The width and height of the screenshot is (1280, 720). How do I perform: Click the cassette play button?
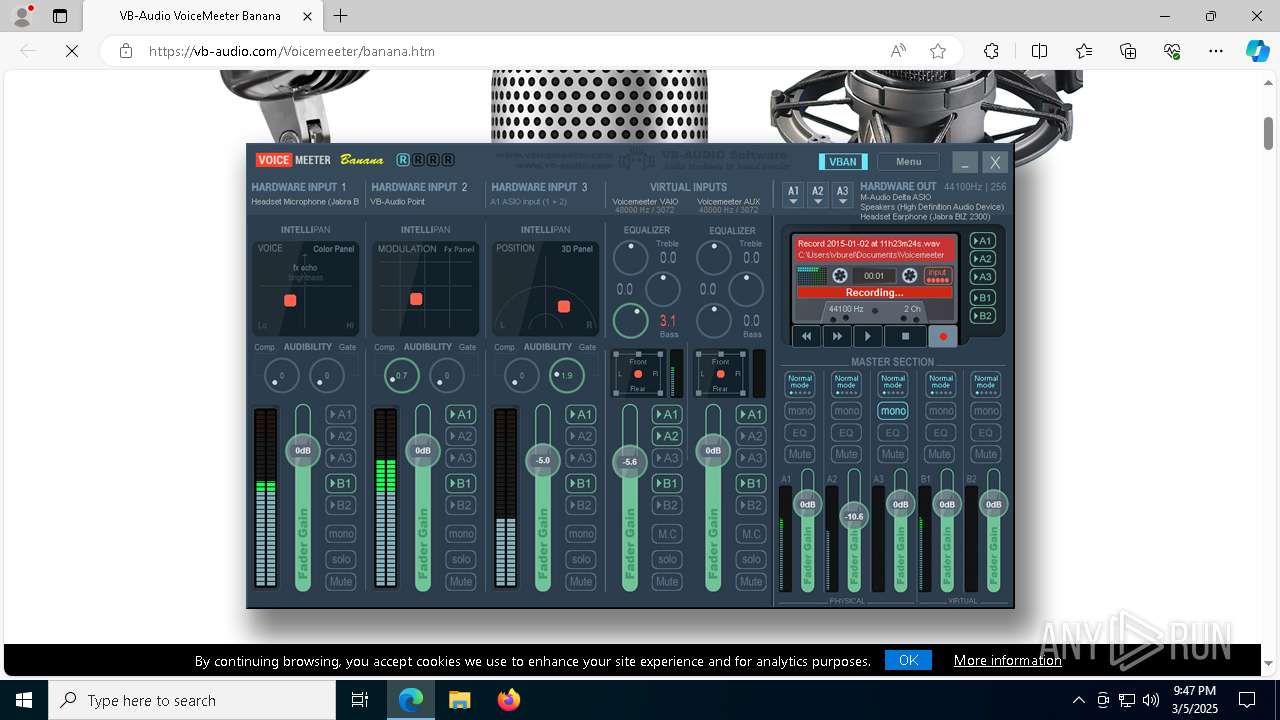(x=868, y=337)
